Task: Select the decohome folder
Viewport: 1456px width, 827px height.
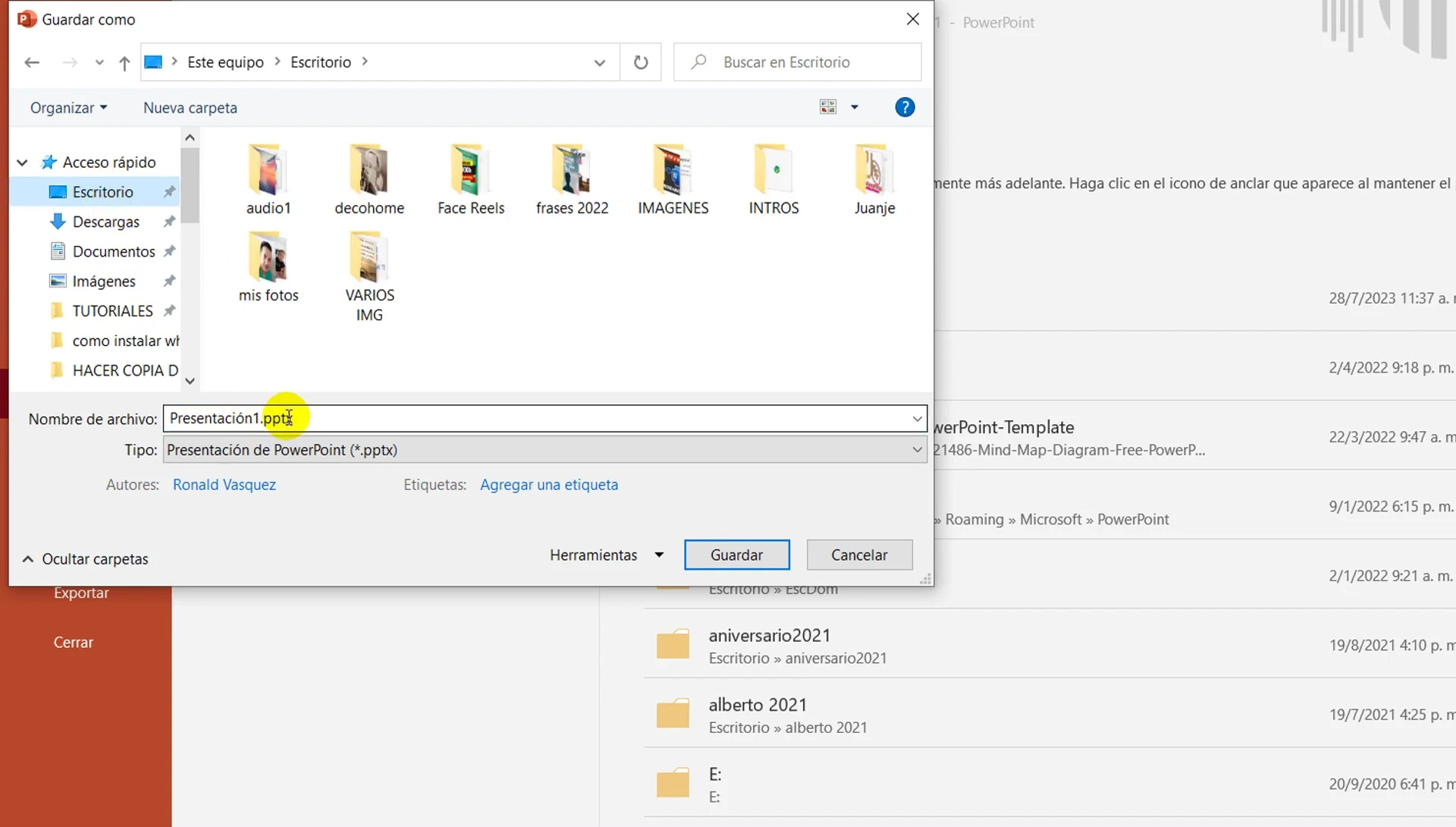Action: point(369,180)
